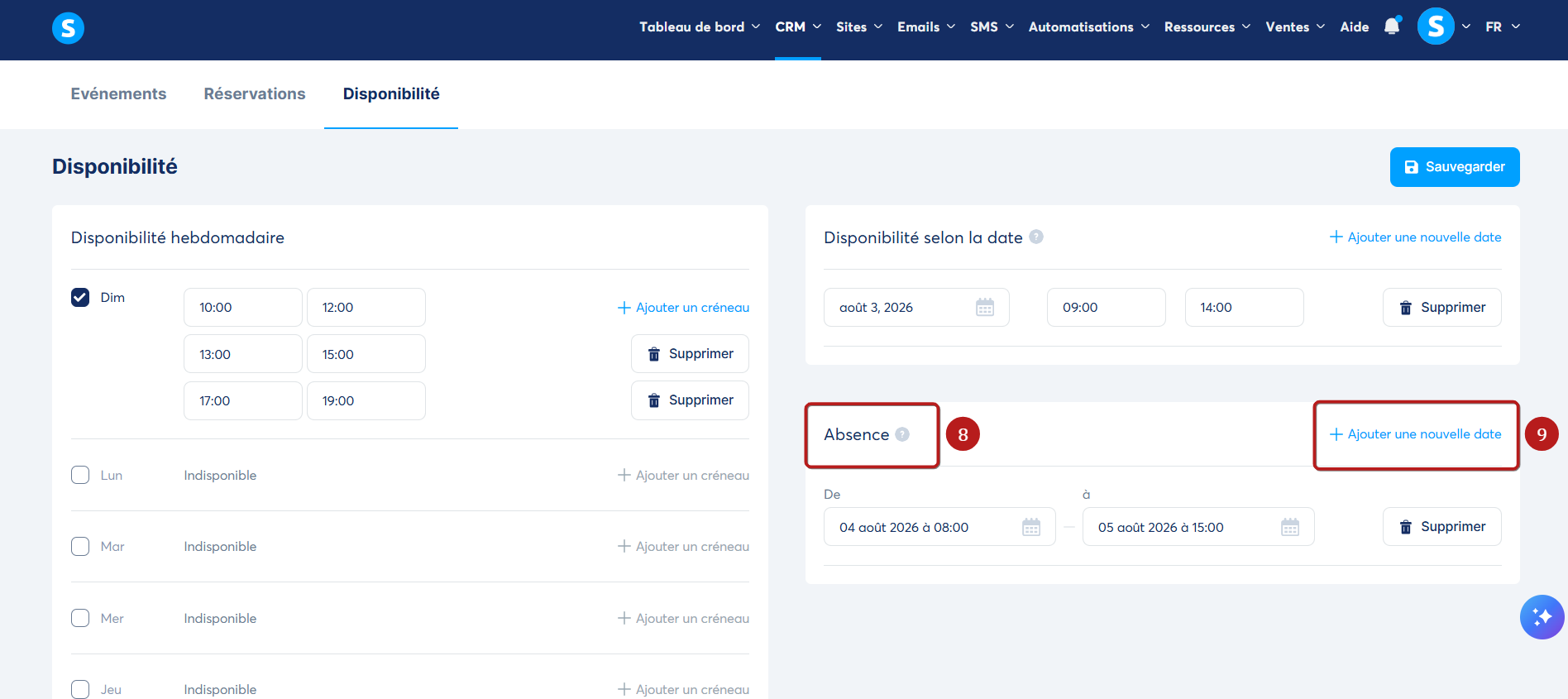Viewport: 1568px width, 699px height.
Task: Add a time slot for Lun
Action: 683,475
